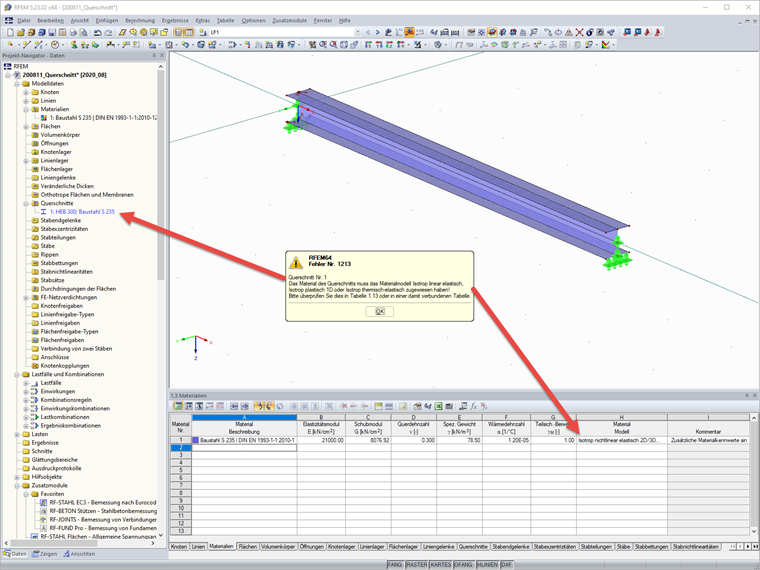
Task: Close the Projekt-Navigator panel
Action: [x=162, y=56]
